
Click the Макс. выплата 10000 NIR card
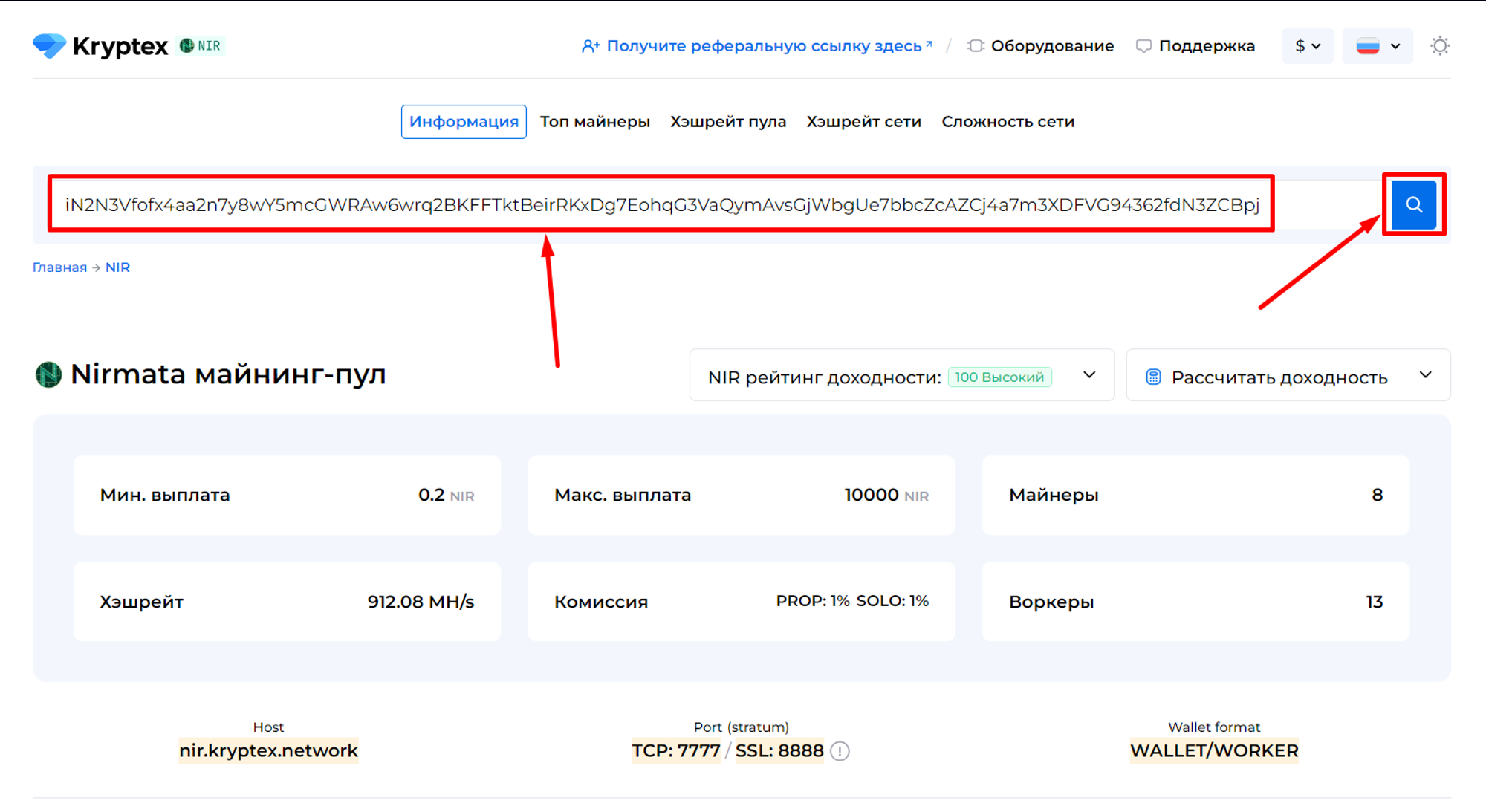click(x=742, y=496)
